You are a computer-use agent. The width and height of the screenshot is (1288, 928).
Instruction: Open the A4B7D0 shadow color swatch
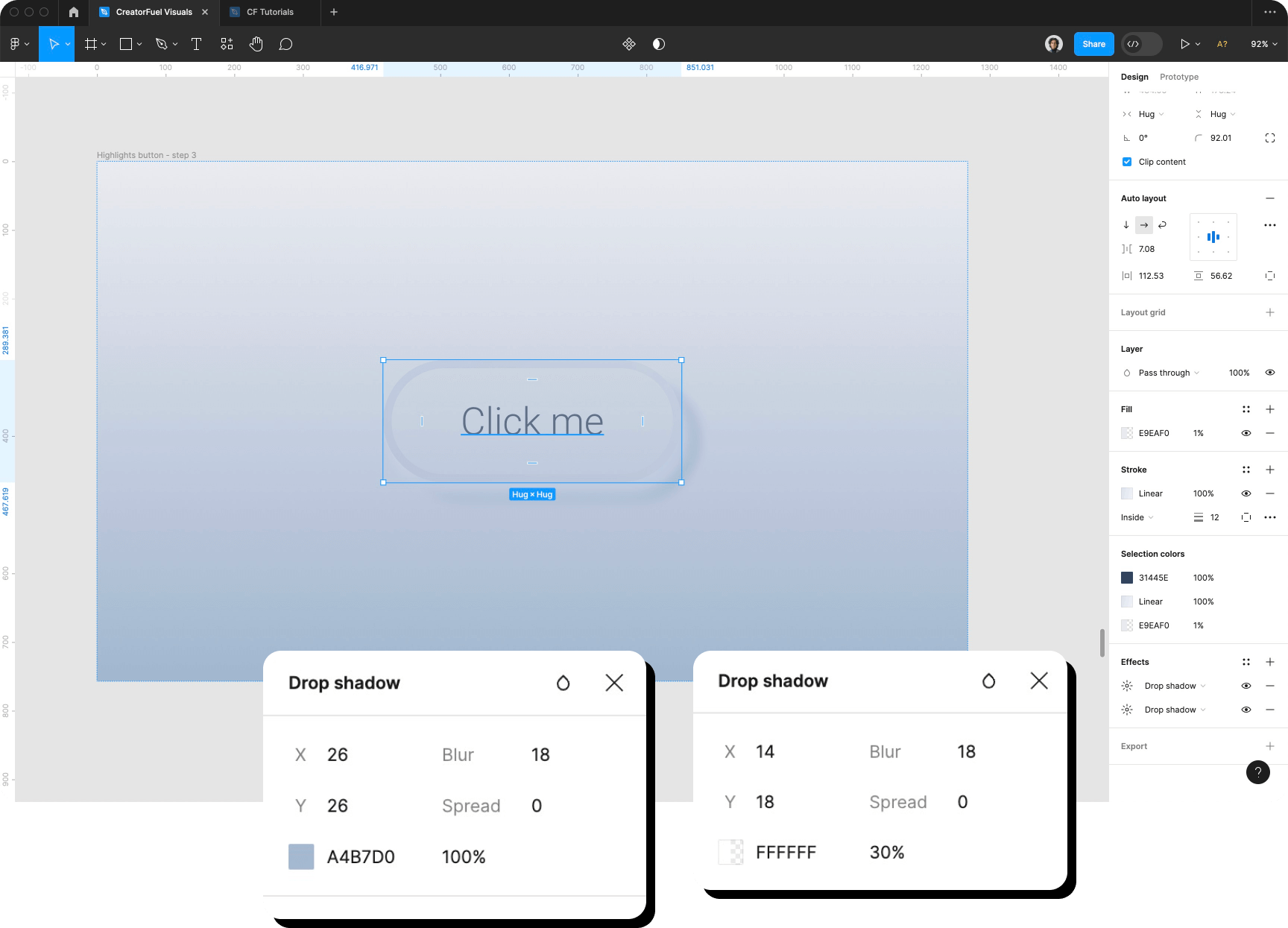[x=300, y=856]
